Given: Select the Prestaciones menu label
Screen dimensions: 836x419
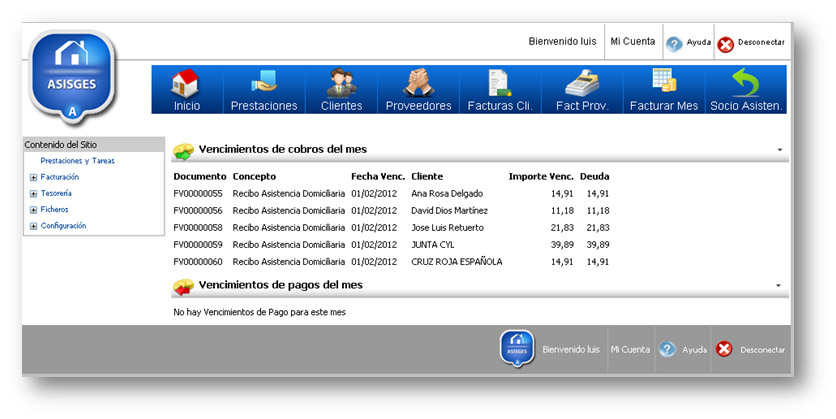Looking at the screenshot, I should pyautogui.click(x=264, y=106).
